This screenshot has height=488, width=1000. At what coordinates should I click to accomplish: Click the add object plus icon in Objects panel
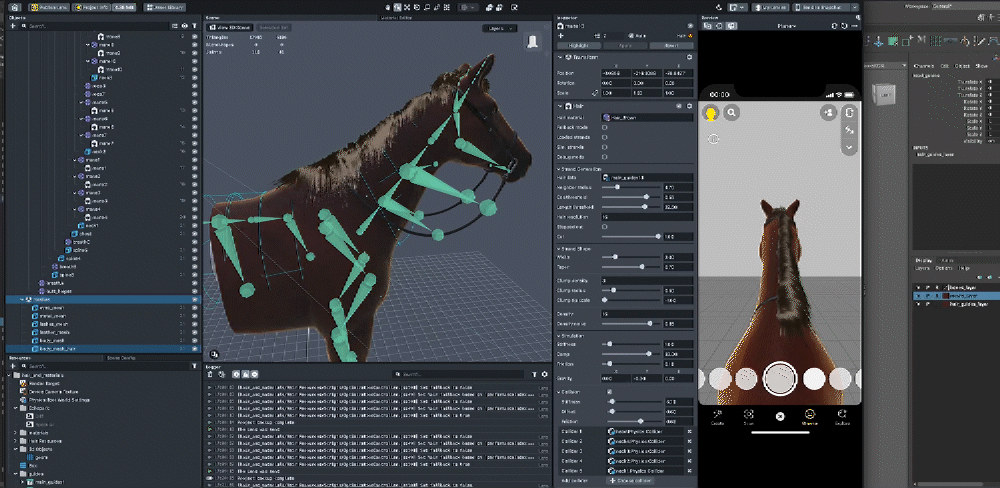(13, 26)
